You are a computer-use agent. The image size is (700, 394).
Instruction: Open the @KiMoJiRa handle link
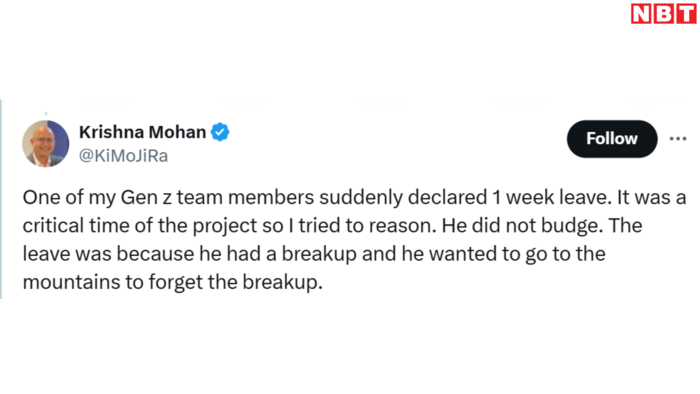point(123,156)
